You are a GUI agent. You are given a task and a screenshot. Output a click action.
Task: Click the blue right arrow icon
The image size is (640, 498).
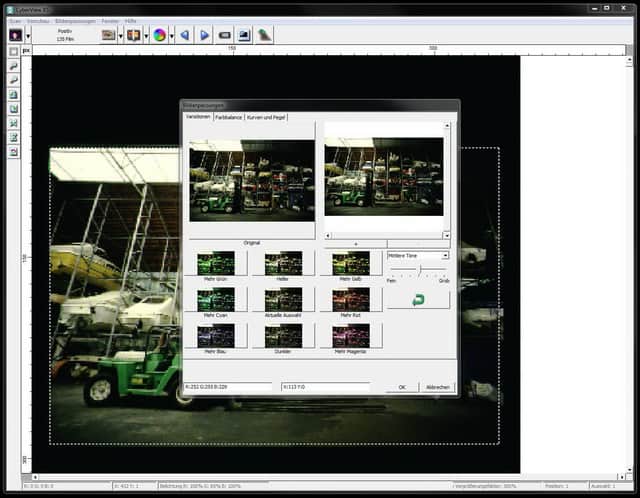204,35
